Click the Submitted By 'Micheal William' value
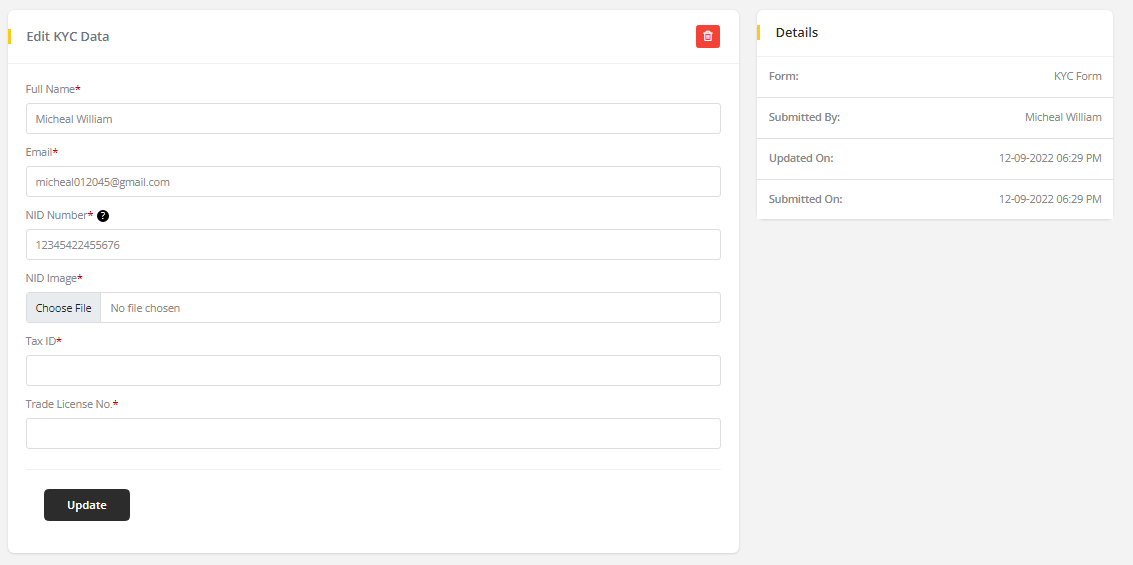 point(1063,117)
